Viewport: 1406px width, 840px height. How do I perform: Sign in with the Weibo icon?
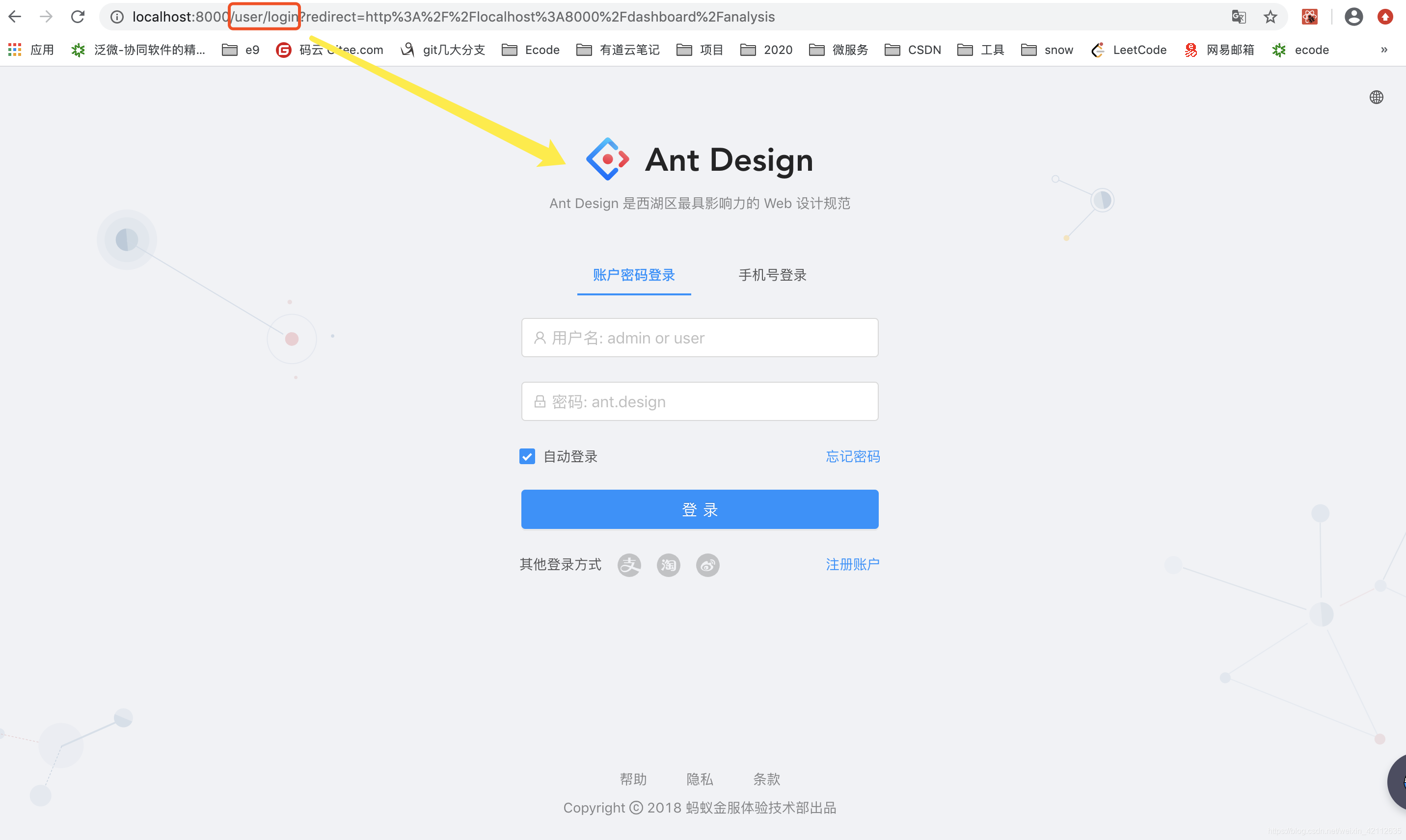(708, 565)
